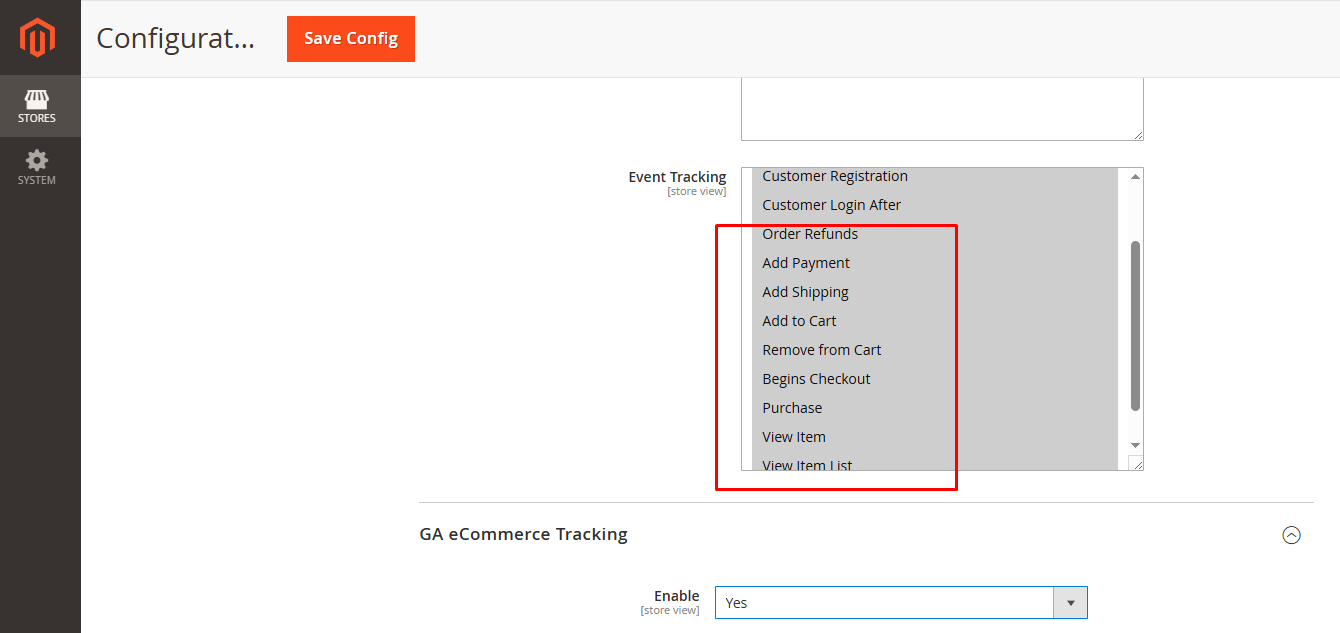This screenshot has height=633, width=1340.
Task: Select Add Shipping event option
Action: (805, 292)
